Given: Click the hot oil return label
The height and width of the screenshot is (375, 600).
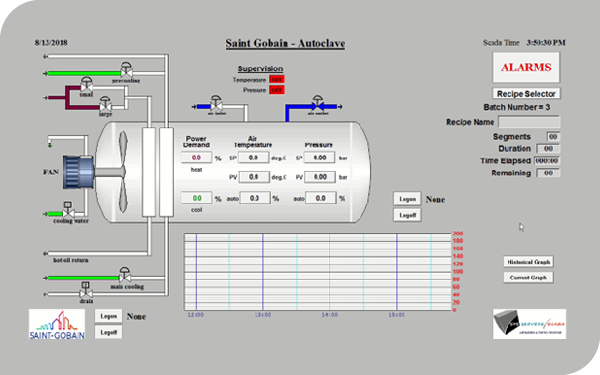Looking at the screenshot, I should tap(71, 260).
